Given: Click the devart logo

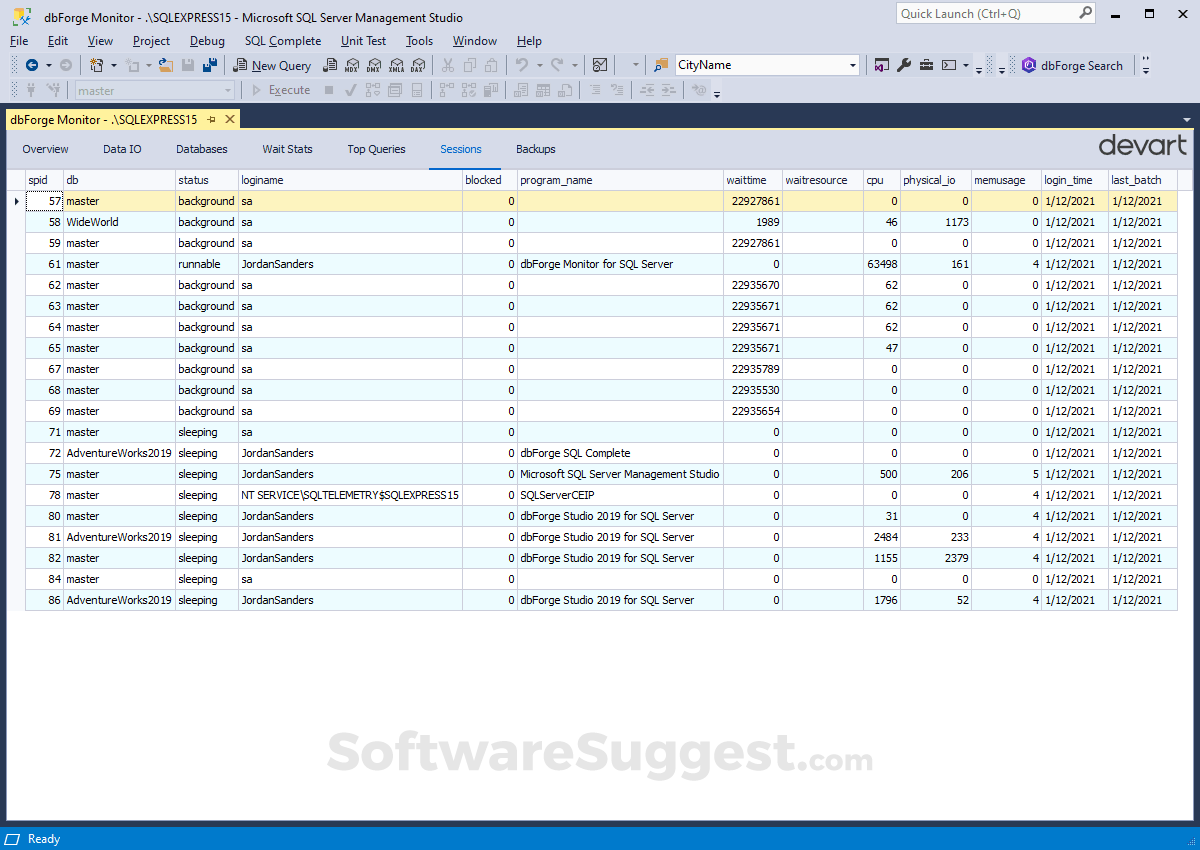Looking at the screenshot, I should (1143, 144).
